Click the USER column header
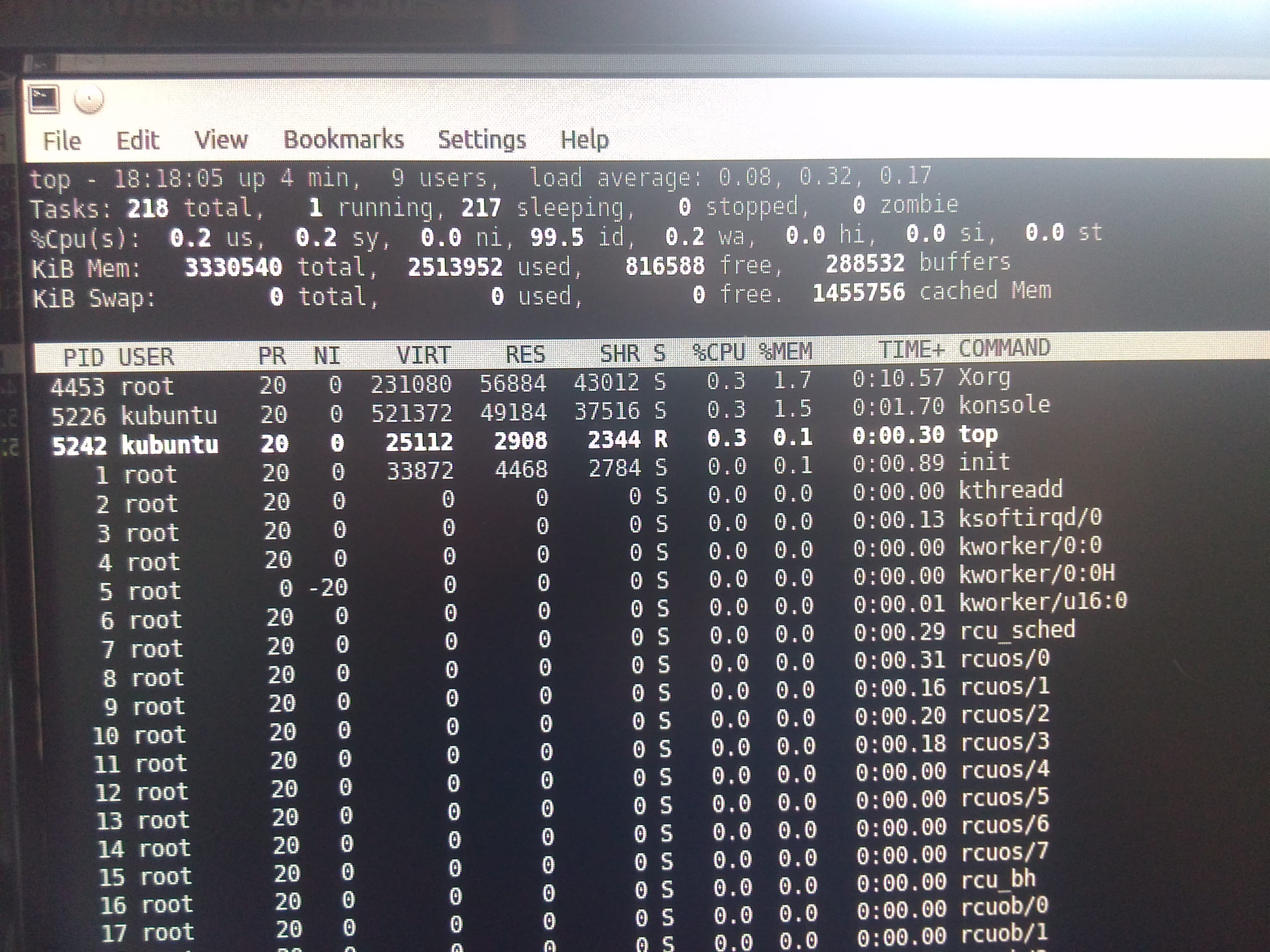The image size is (1270, 952). [146, 357]
